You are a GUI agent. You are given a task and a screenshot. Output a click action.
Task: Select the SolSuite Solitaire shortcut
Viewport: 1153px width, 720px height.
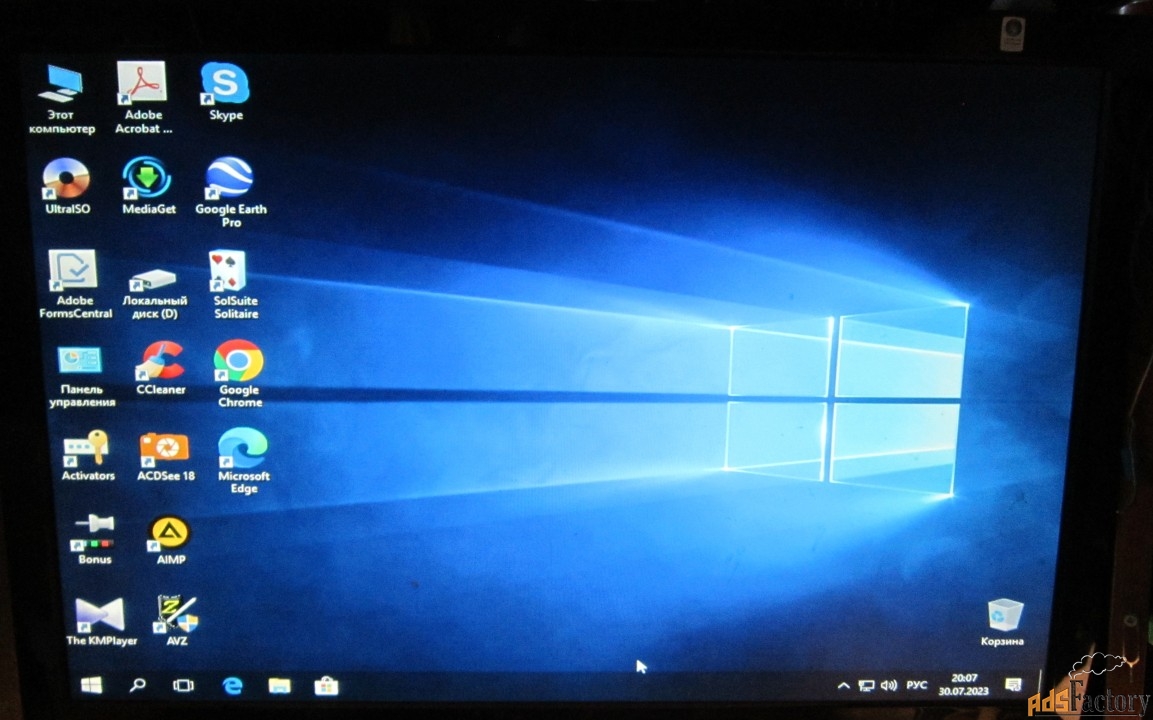point(236,285)
